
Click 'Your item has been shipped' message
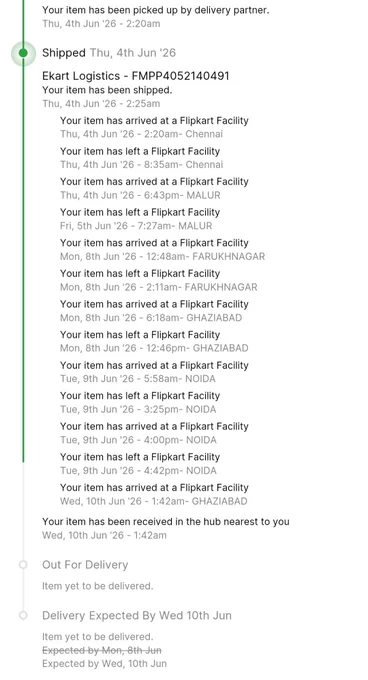[107, 90]
